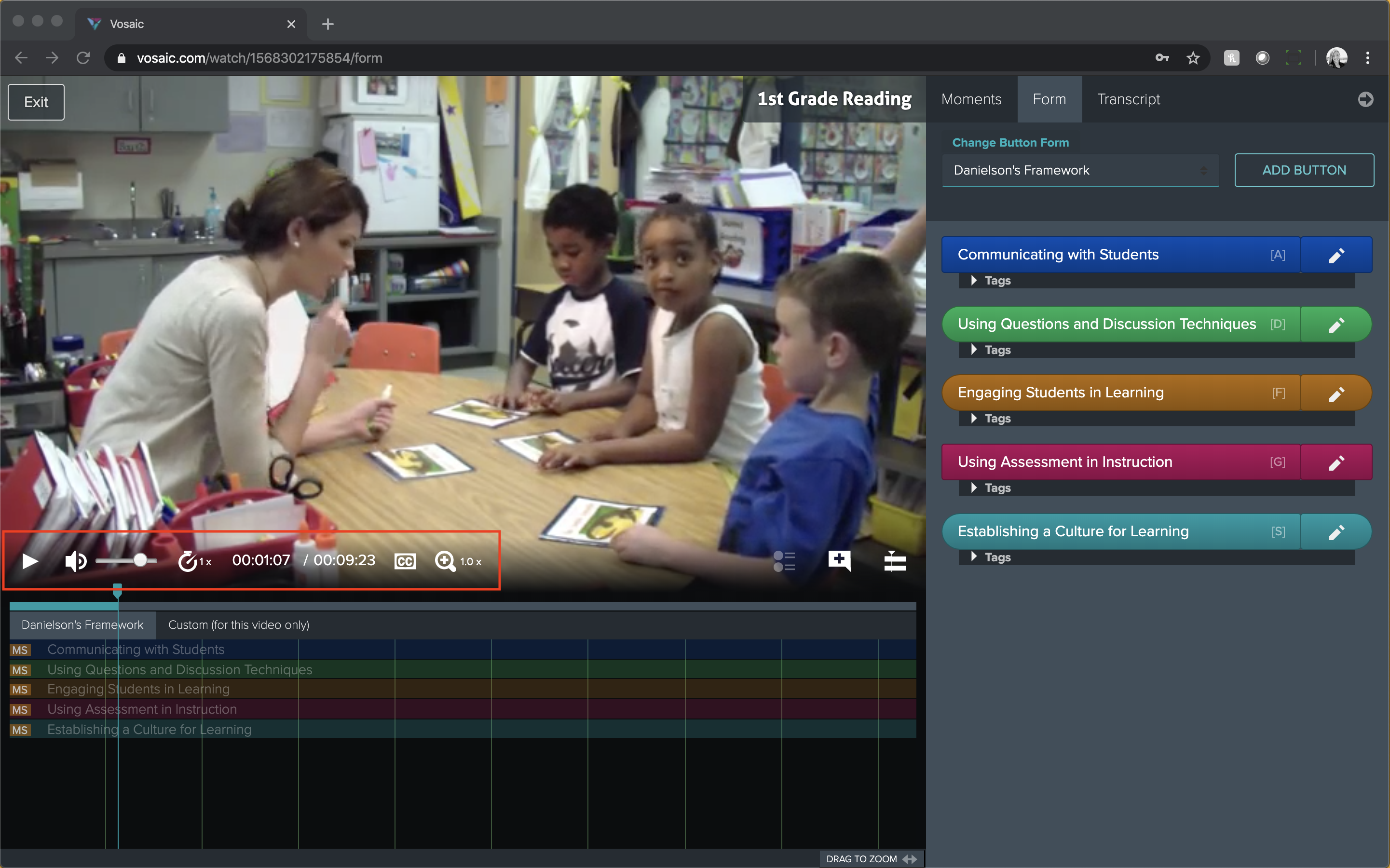Select Engaging Students in Learning timeline row

(463, 689)
